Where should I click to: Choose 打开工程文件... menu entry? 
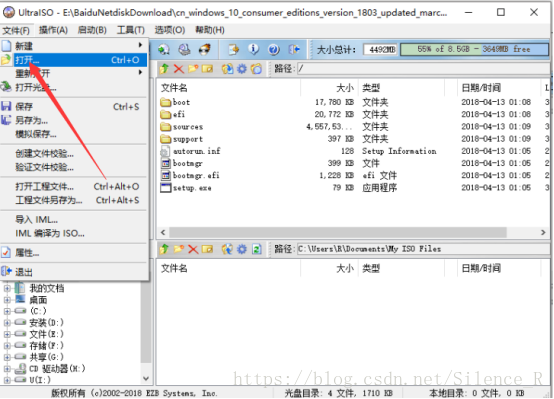[74, 186]
